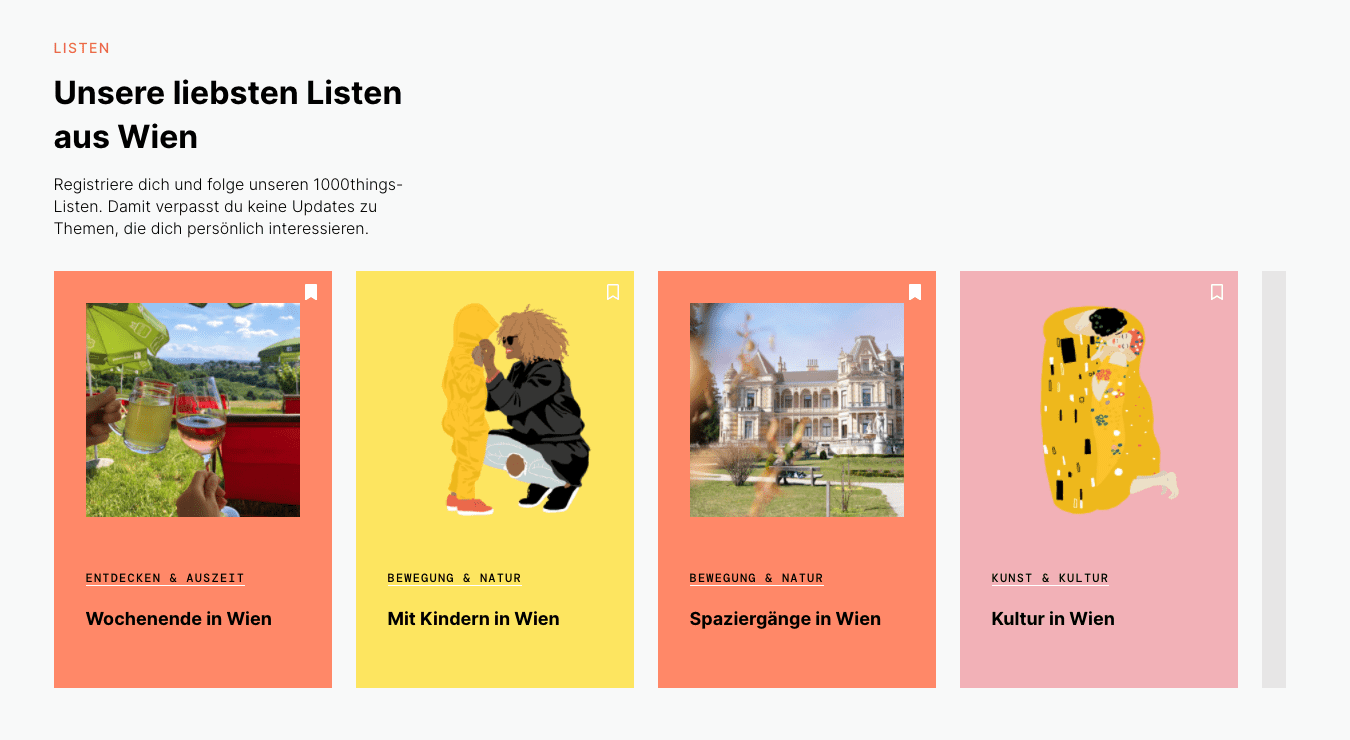Click the wine glasses picnic photo

(193, 410)
